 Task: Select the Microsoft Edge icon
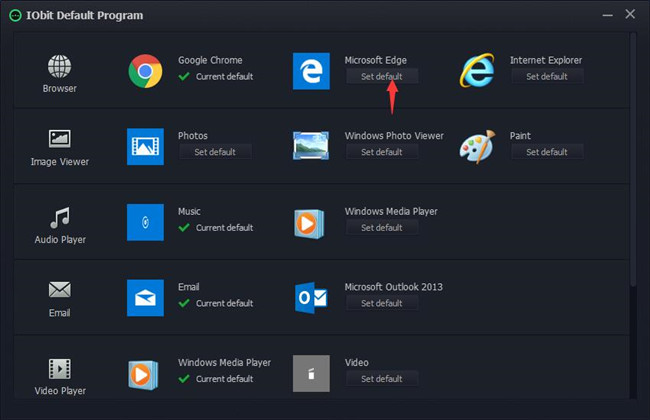tap(311, 71)
